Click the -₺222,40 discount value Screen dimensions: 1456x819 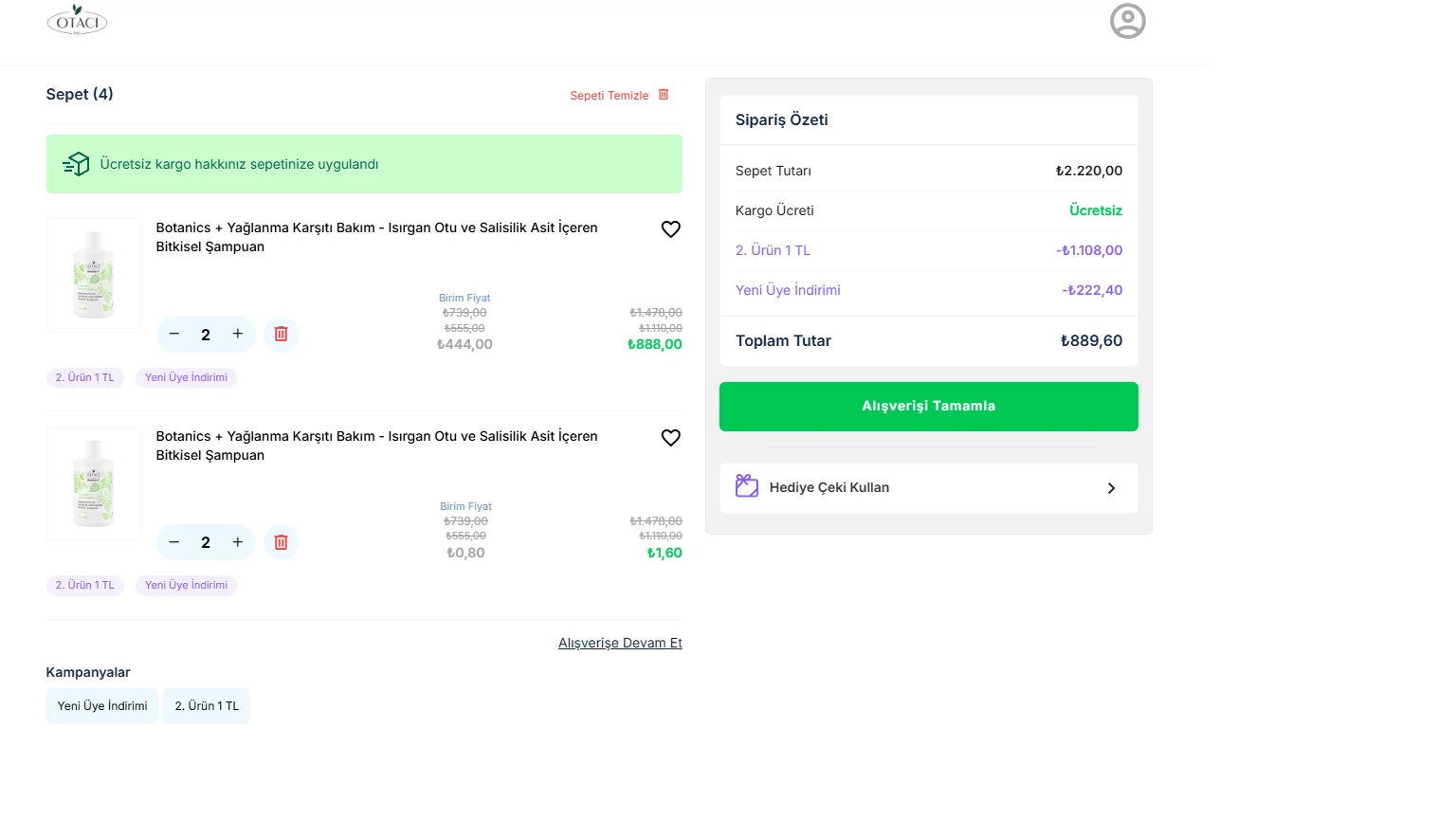(x=1092, y=290)
